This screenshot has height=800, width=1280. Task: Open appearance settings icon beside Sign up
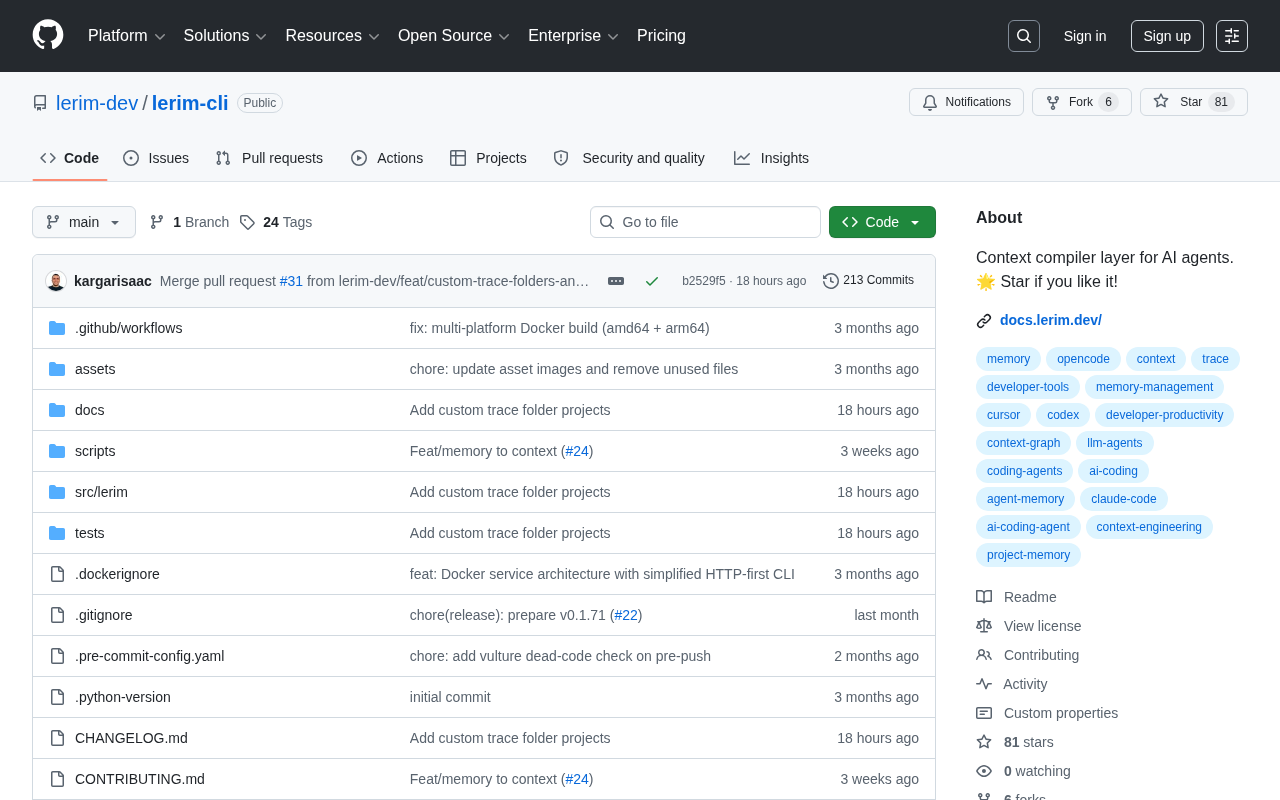point(1232,36)
